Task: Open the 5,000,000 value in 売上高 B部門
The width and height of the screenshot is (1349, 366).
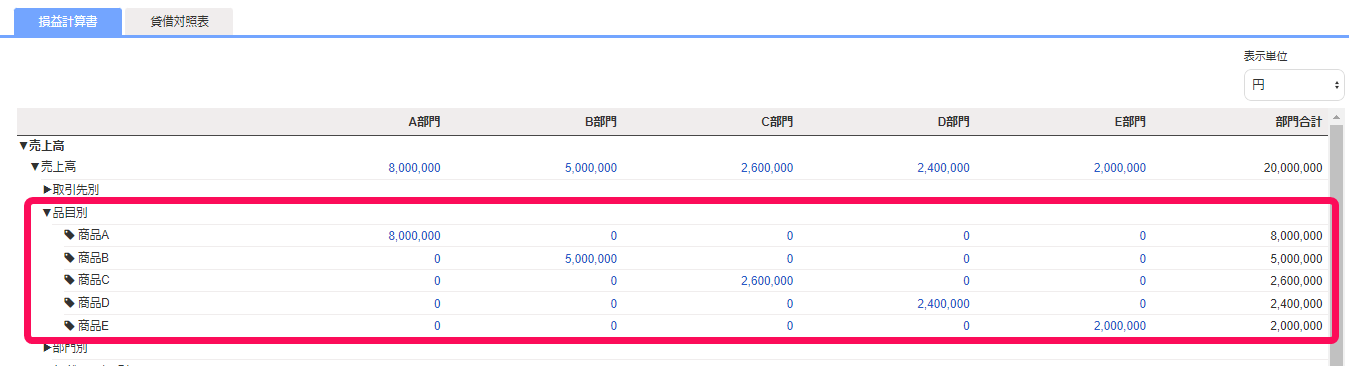Action: [x=591, y=168]
